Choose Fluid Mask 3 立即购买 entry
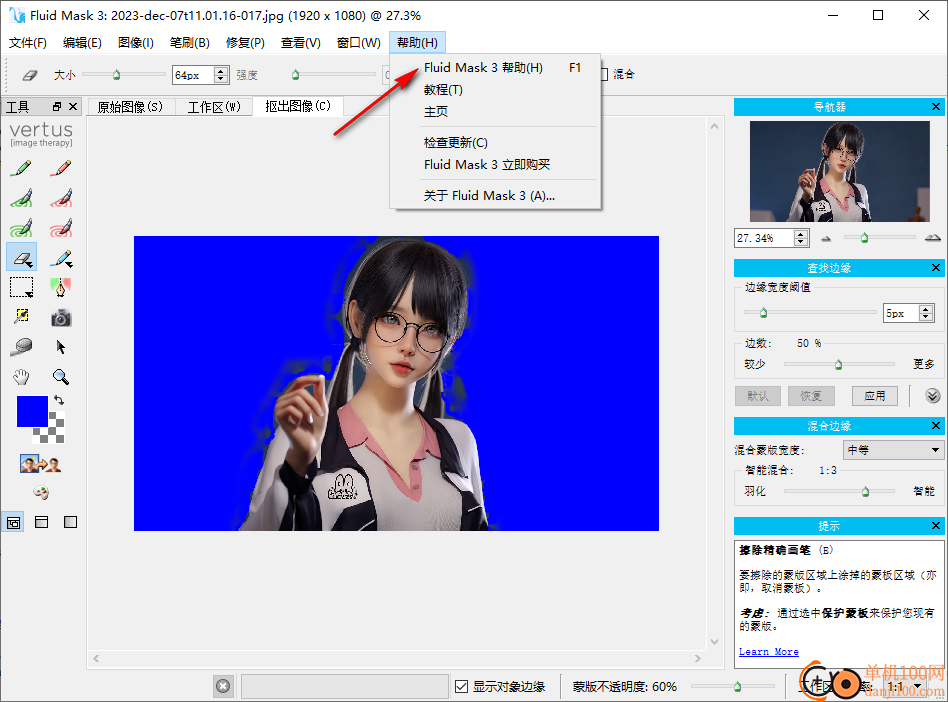This screenshot has width=948, height=702. click(495, 164)
